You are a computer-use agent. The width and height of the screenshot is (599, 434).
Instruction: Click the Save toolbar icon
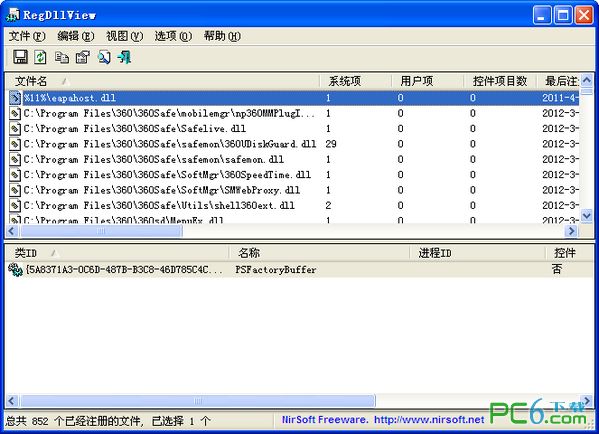pos(20,57)
